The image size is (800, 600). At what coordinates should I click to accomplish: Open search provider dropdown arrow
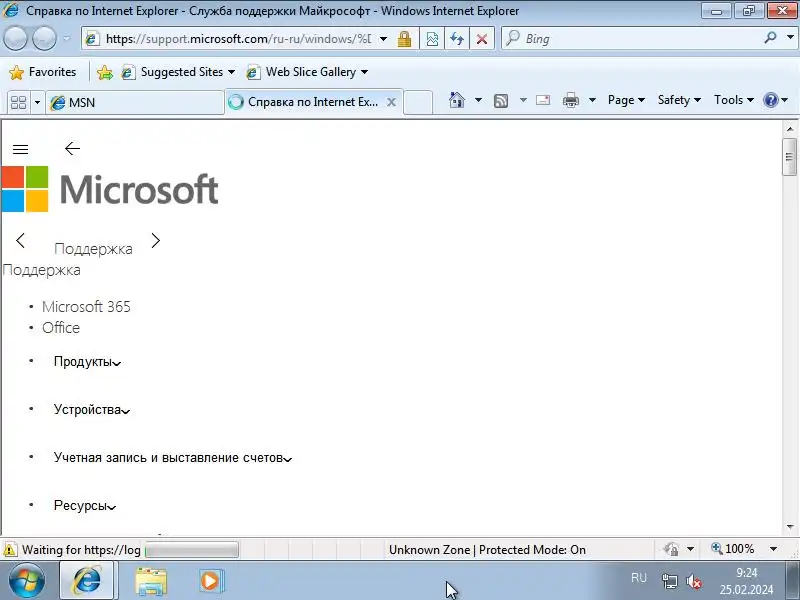[789, 38]
